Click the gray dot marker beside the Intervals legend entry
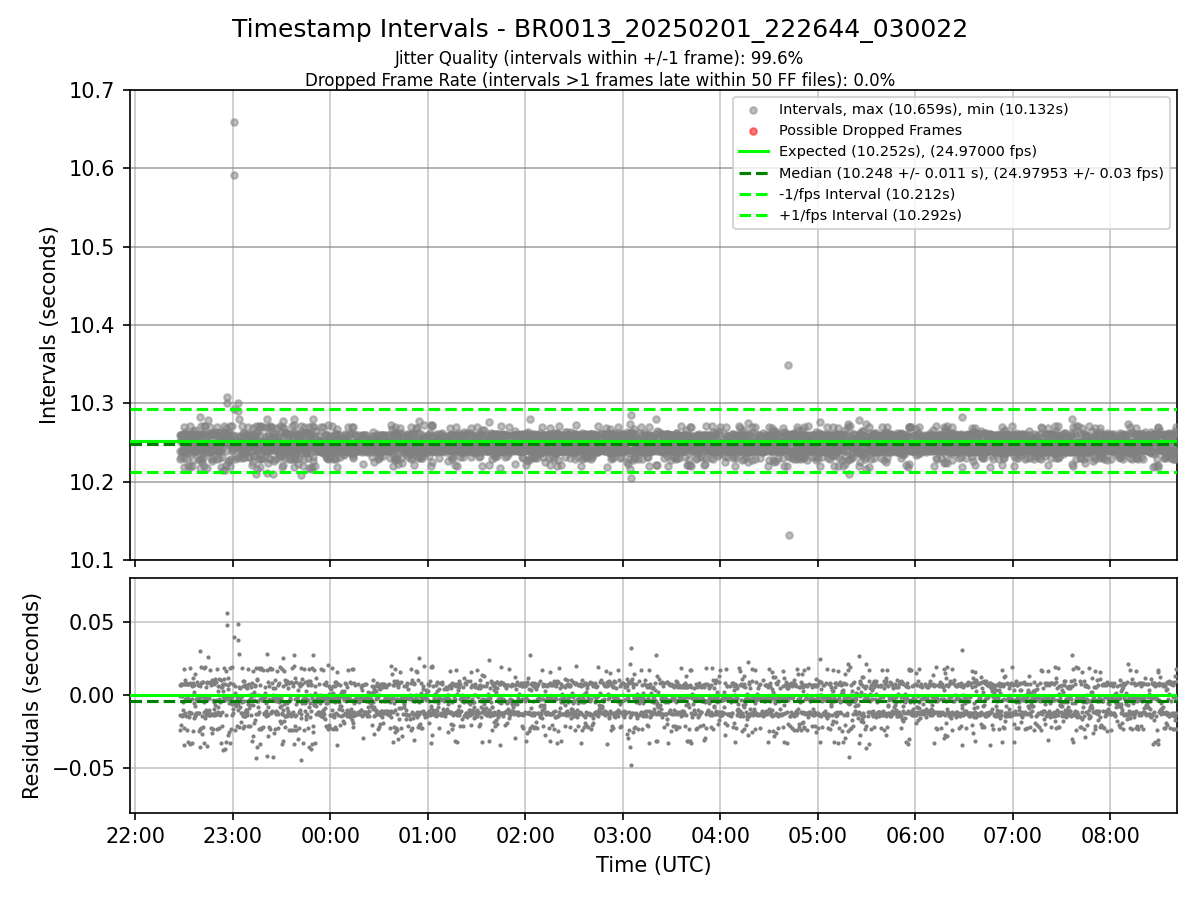The width and height of the screenshot is (1200, 900). tap(754, 110)
